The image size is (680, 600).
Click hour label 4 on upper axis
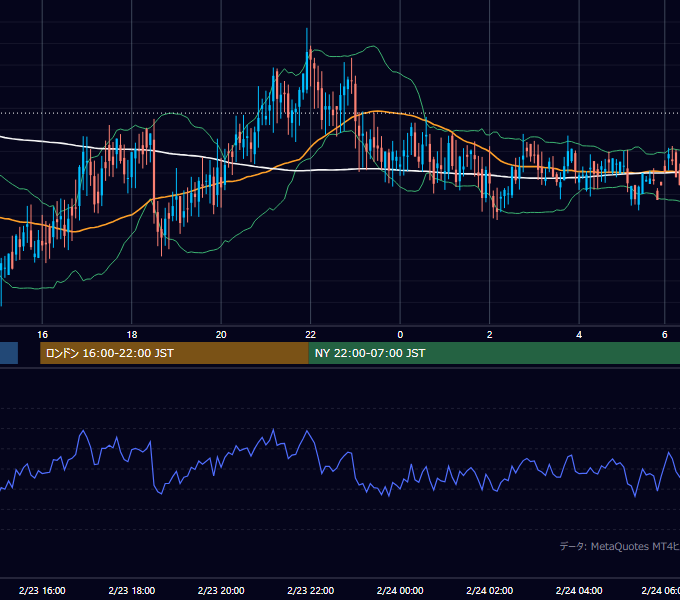tap(579, 335)
